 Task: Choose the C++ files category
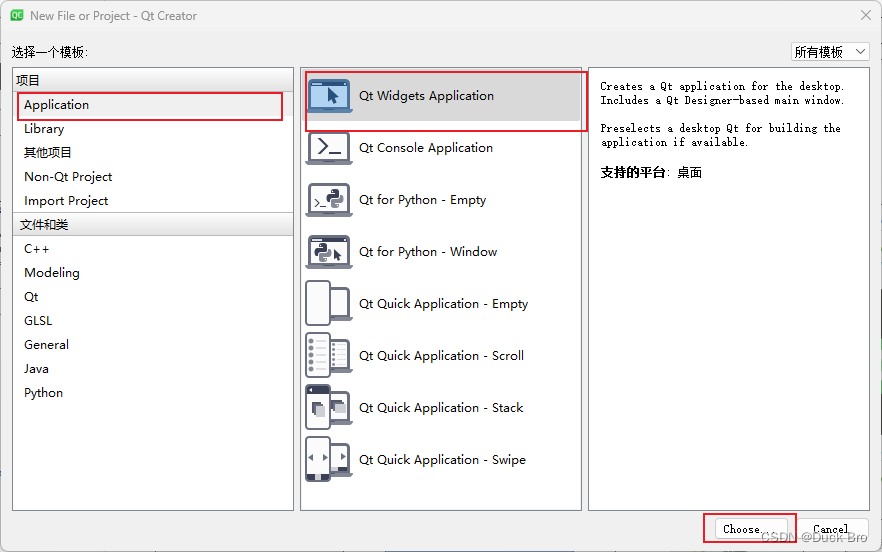coord(153,249)
